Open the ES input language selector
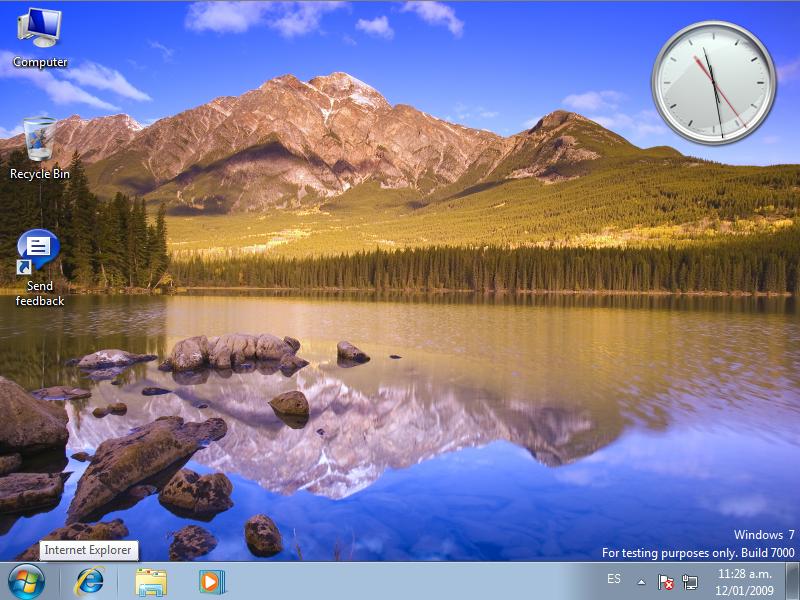The height and width of the screenshot is (600, 800). coord(614,580)
